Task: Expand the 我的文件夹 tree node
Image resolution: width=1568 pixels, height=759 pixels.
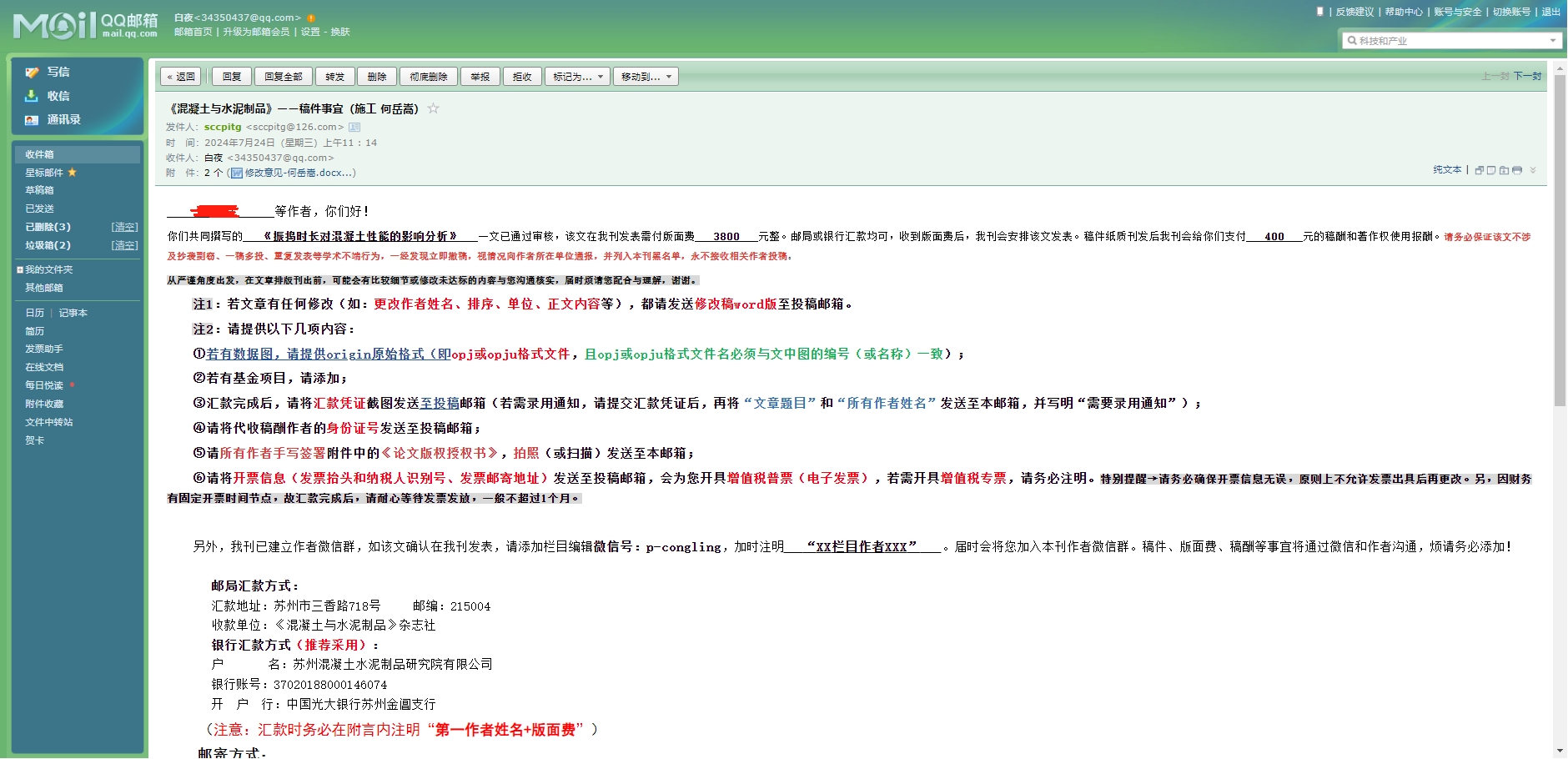Action: click(x=20, y=270)
